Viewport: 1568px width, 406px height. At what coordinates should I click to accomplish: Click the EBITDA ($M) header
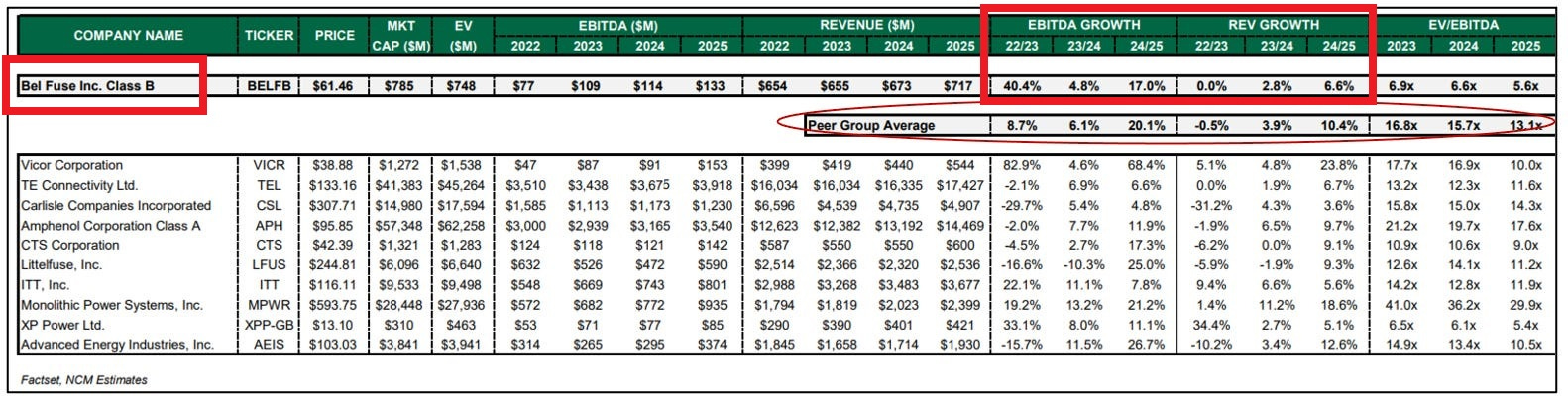coord(618,25)
